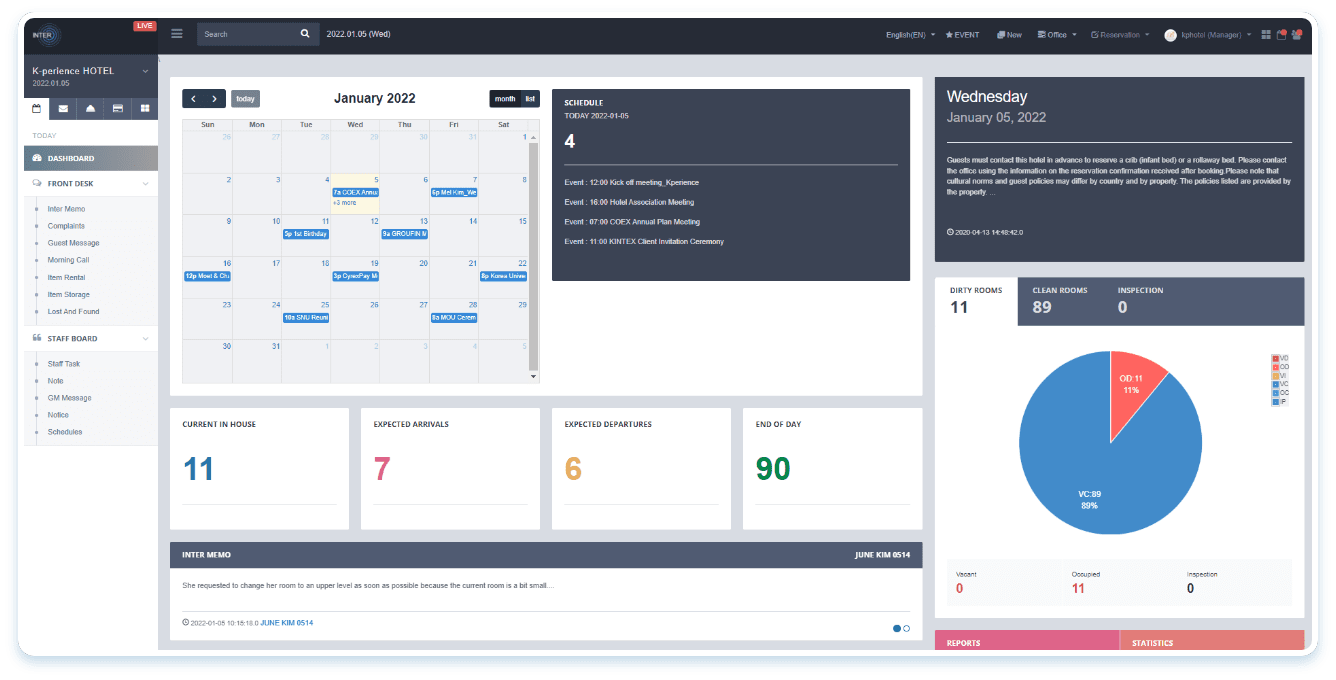Open the Lost And Found menu item
The image size is (1336, 680).
coord(73,312)
